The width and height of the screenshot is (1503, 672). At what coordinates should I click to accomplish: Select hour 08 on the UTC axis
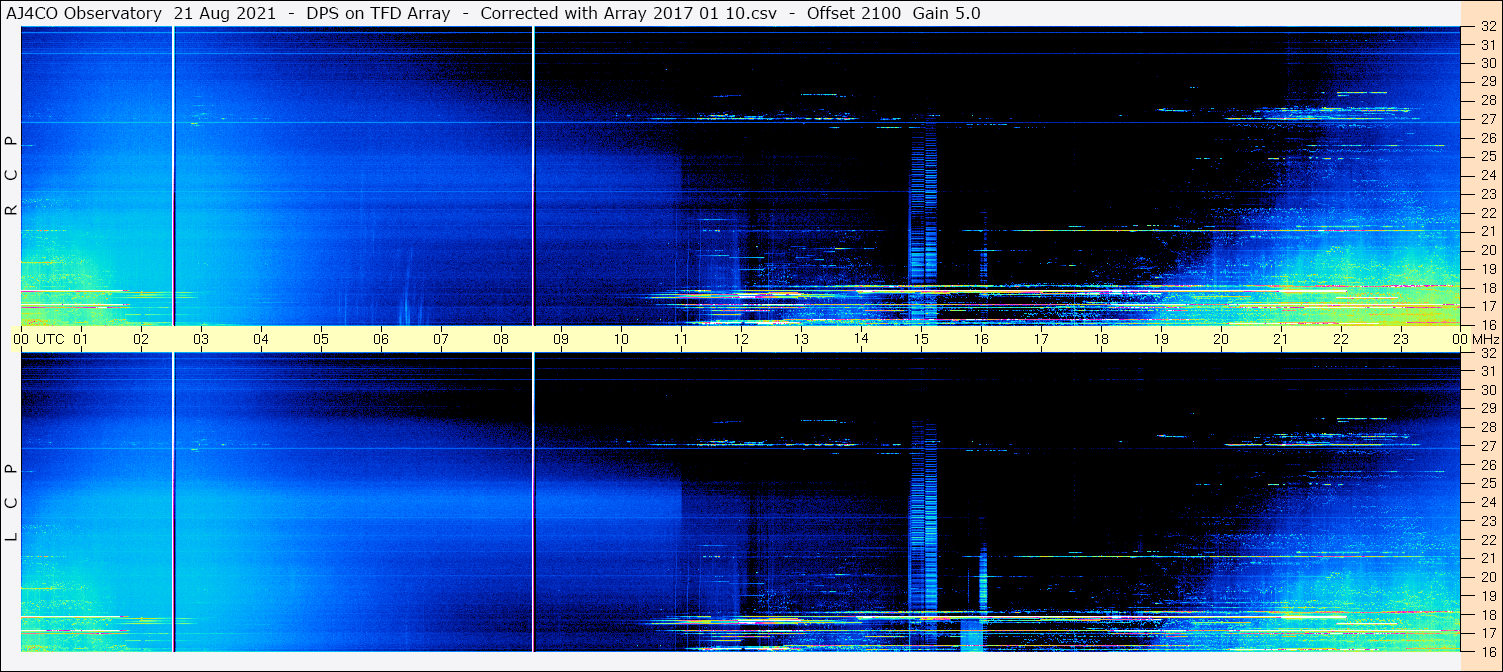pyautogui.click(x=501, y=339)
